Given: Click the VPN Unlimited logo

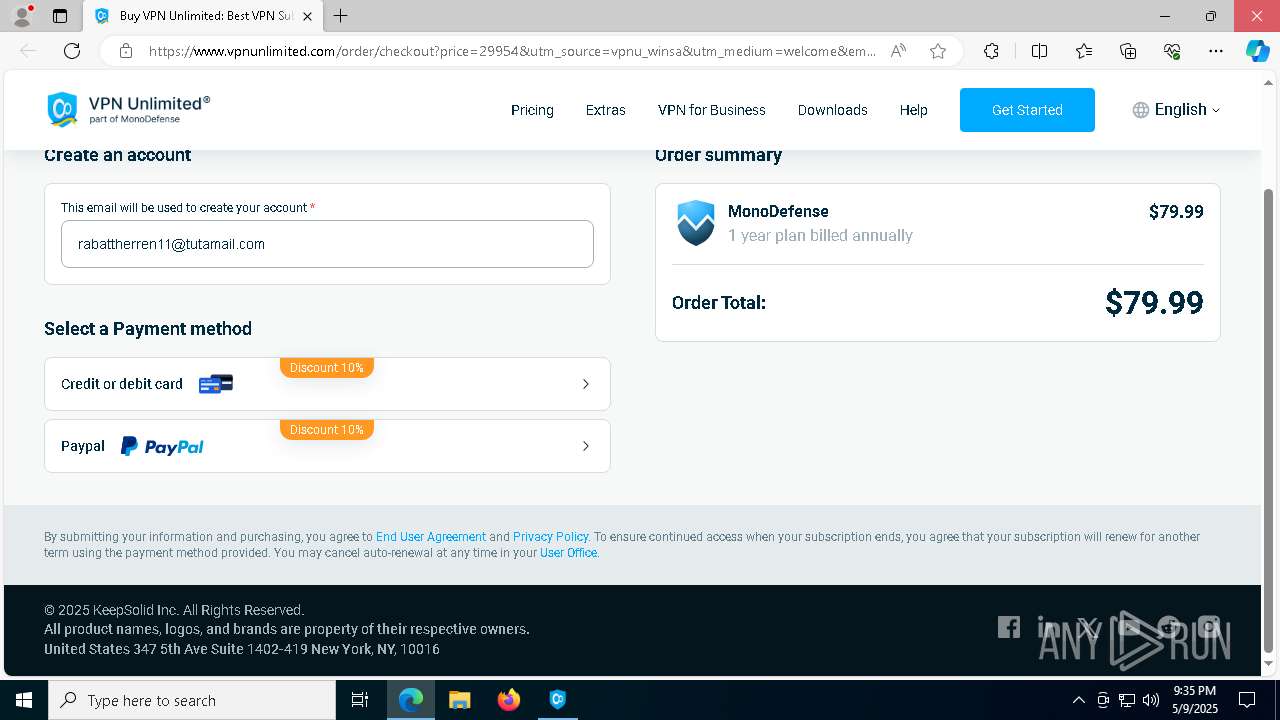Looking at the screenshot, I should (x=128, y=109).
